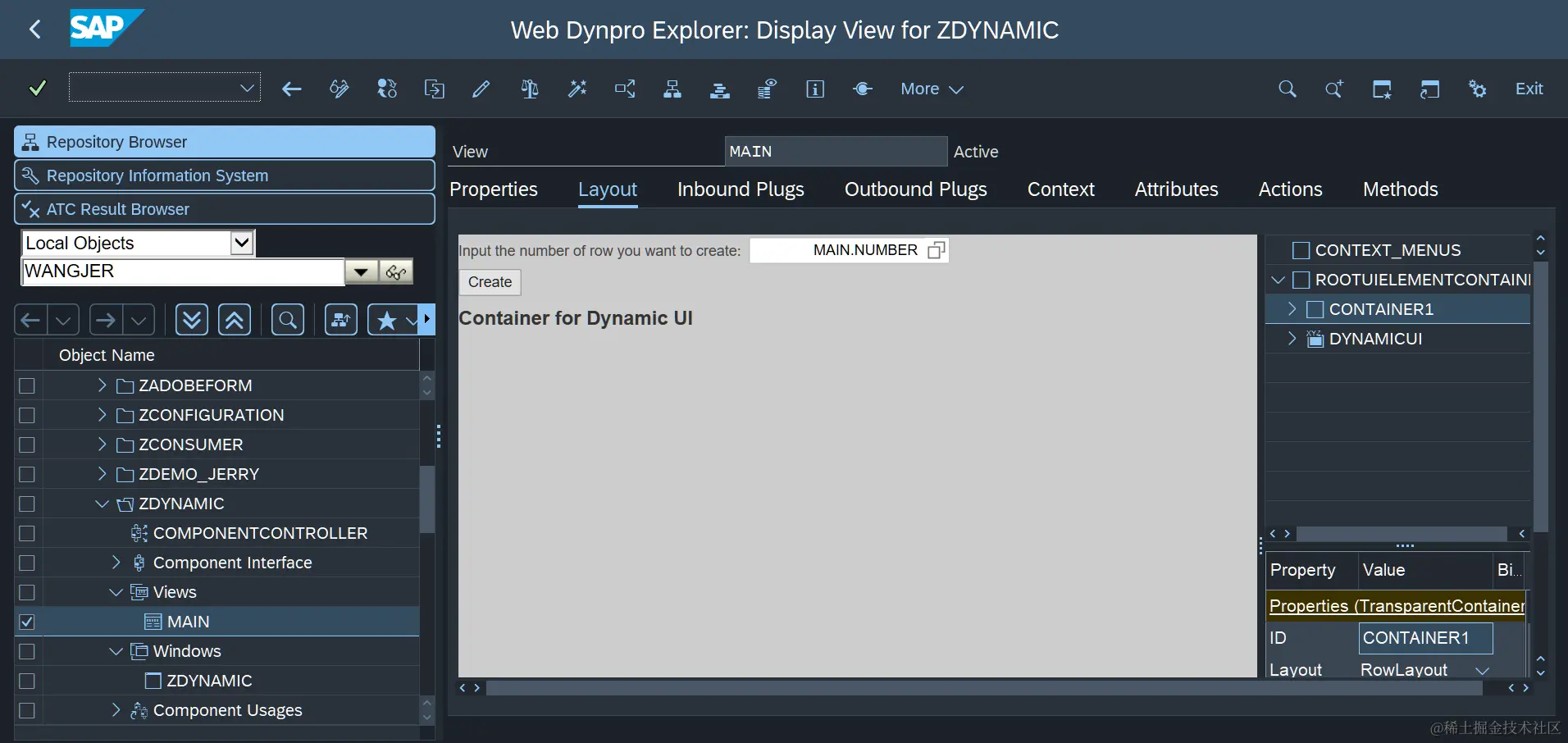Image resolution: width=1568 pixels, height=743 pixels.
Task: Click the layout preview horizontal scrollbar
Action: (x=984, y=688)
